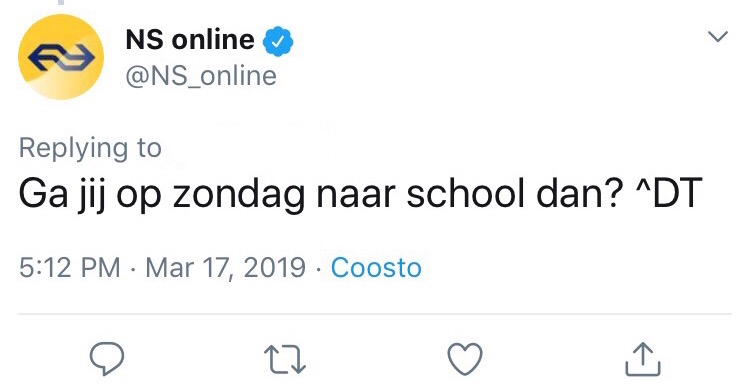Click the word school in the tweet
This screenshot has height=386, width=750.
[466, 192]
